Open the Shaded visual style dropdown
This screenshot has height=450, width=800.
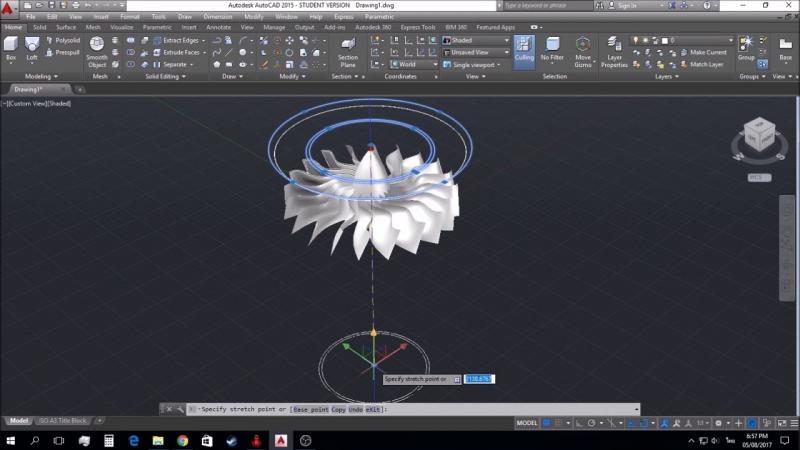tap(476, 40)
